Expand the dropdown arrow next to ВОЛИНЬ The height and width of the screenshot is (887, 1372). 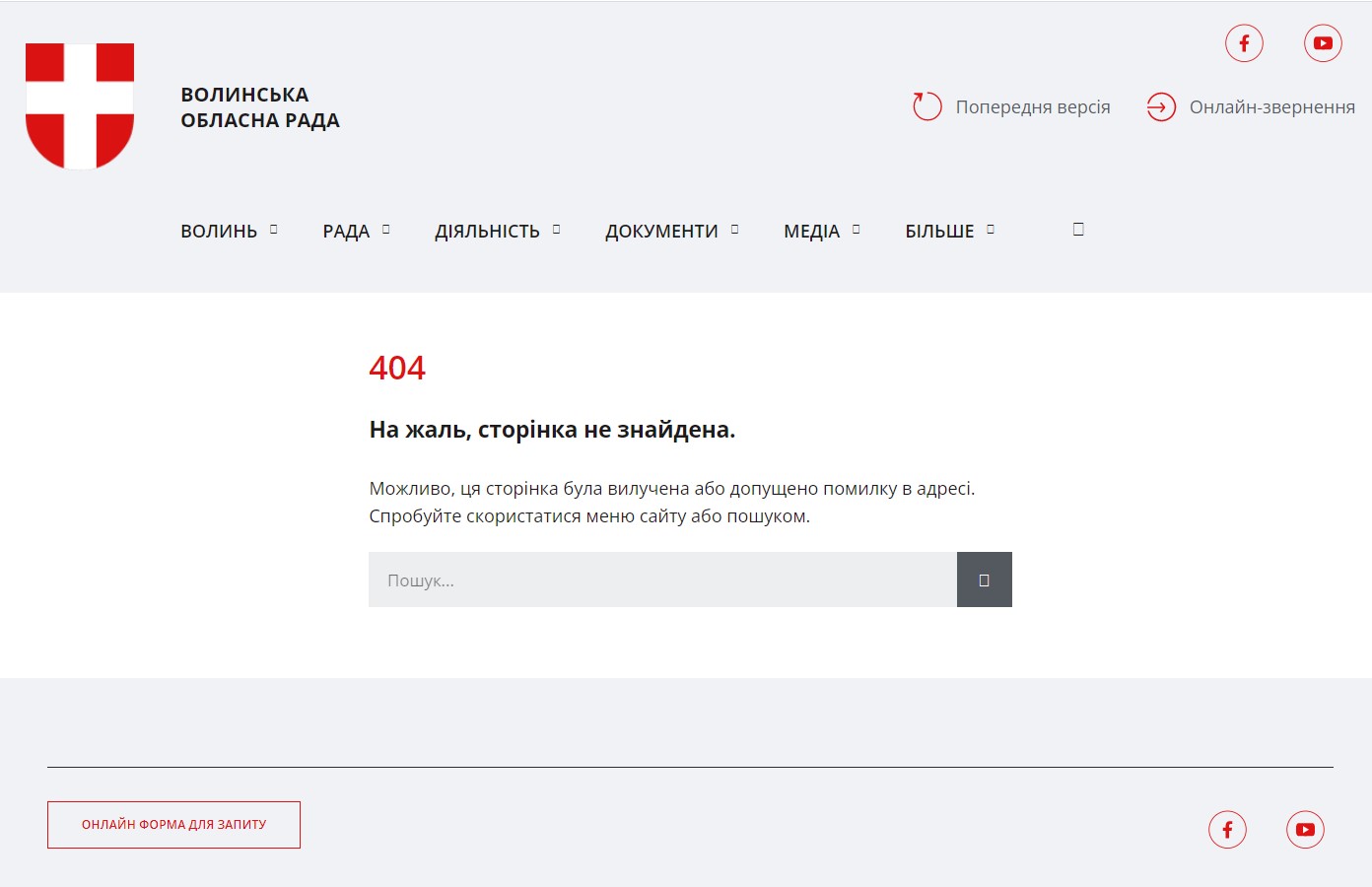[x=274, y=230]
